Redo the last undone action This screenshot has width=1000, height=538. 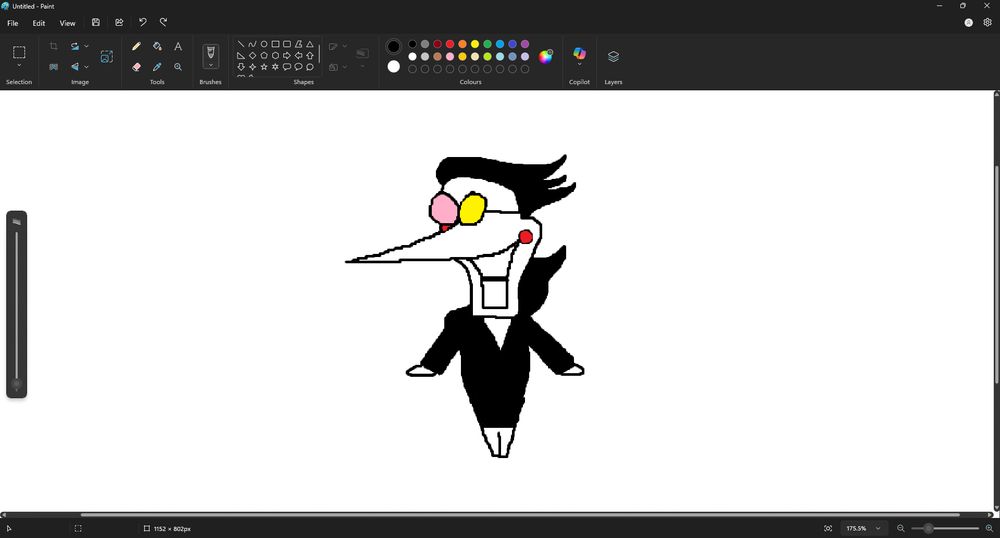point(163,22)
